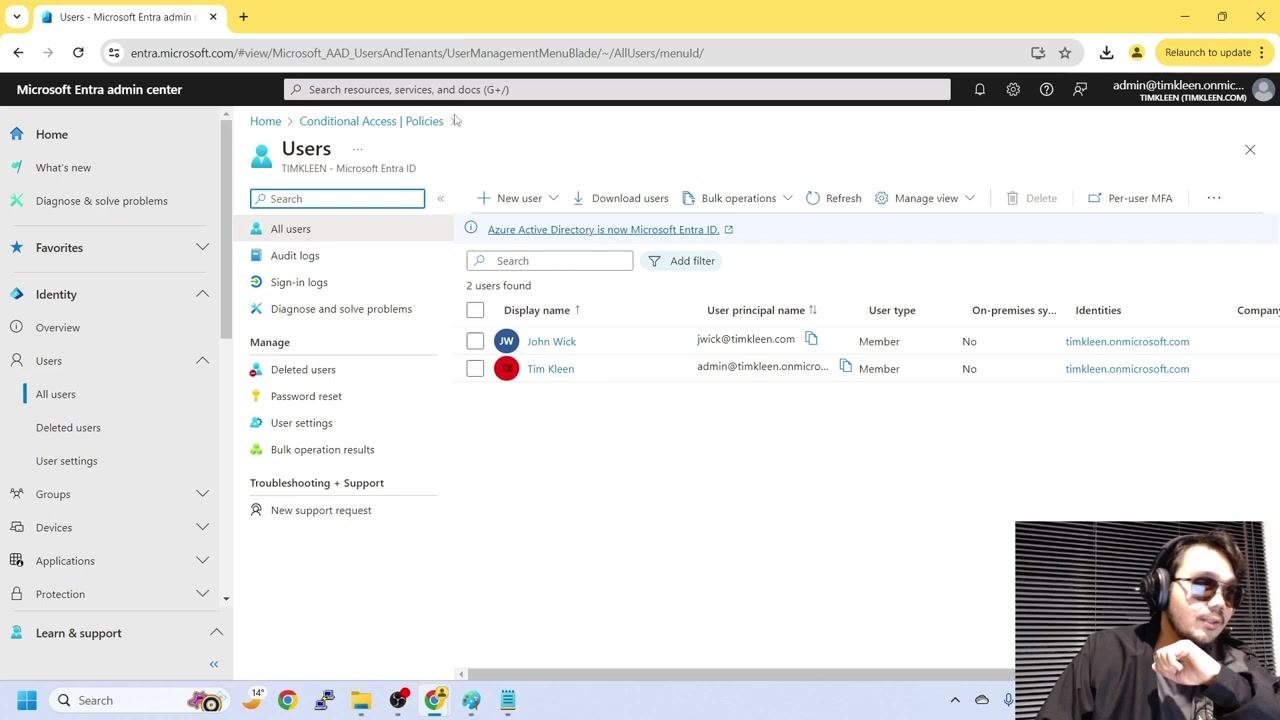Click Download users button
The width and height of the screenshot is (1280, 720).
[619, 198]
